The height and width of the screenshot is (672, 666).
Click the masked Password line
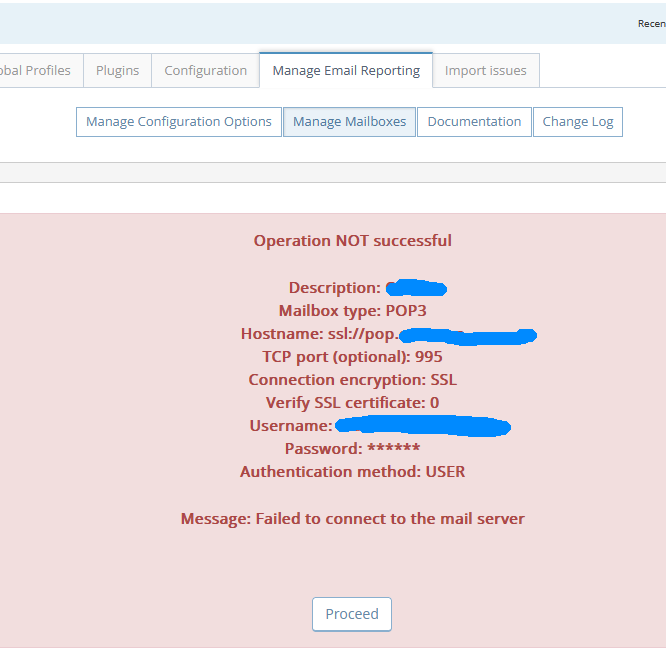tap(352, 449)
